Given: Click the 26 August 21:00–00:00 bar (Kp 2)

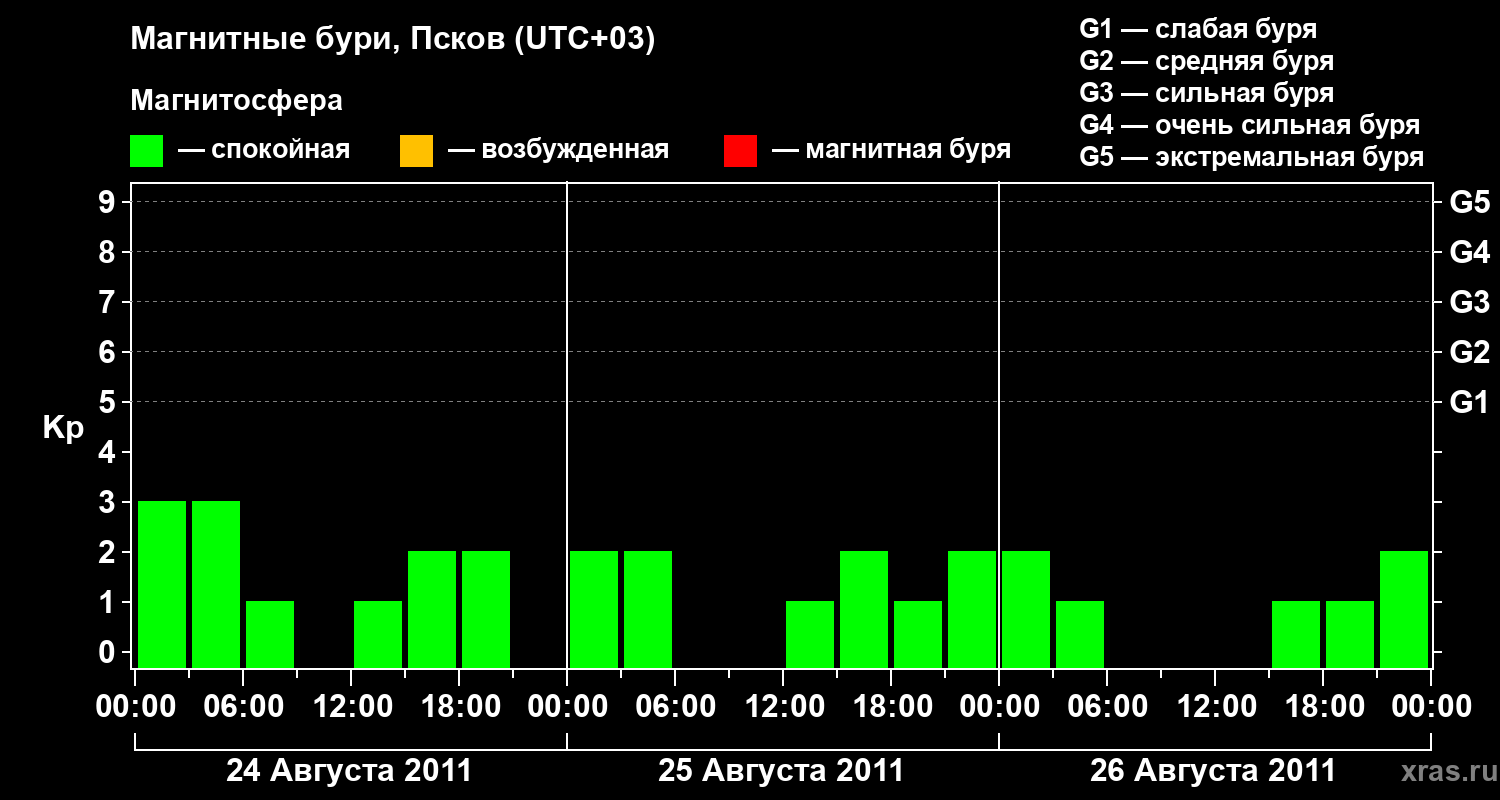Looking at the screenshot, I should (1404, 609).
